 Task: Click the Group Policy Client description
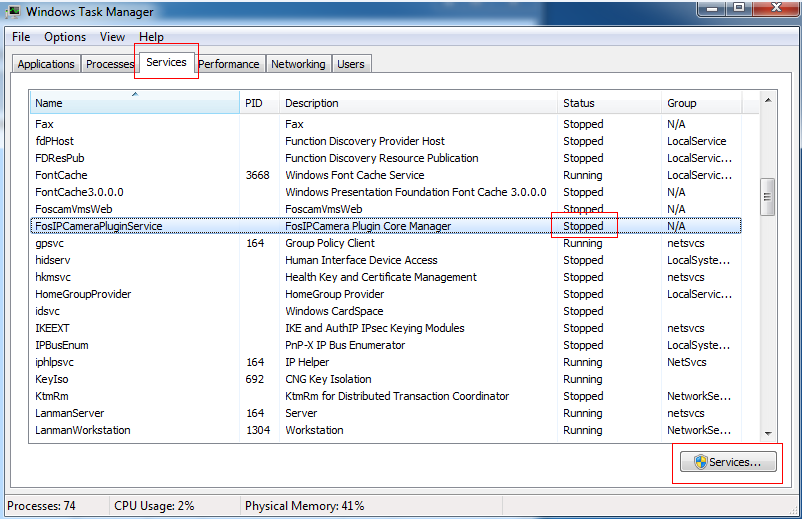330,243
